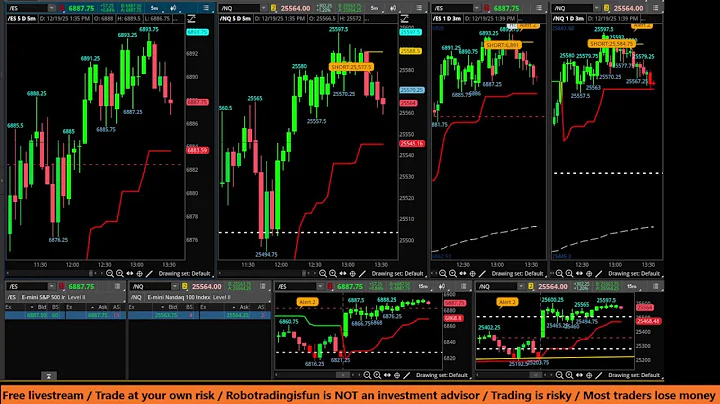
Task: Select drawing tool on /NQ 3m chart
Action: (599, 273)
